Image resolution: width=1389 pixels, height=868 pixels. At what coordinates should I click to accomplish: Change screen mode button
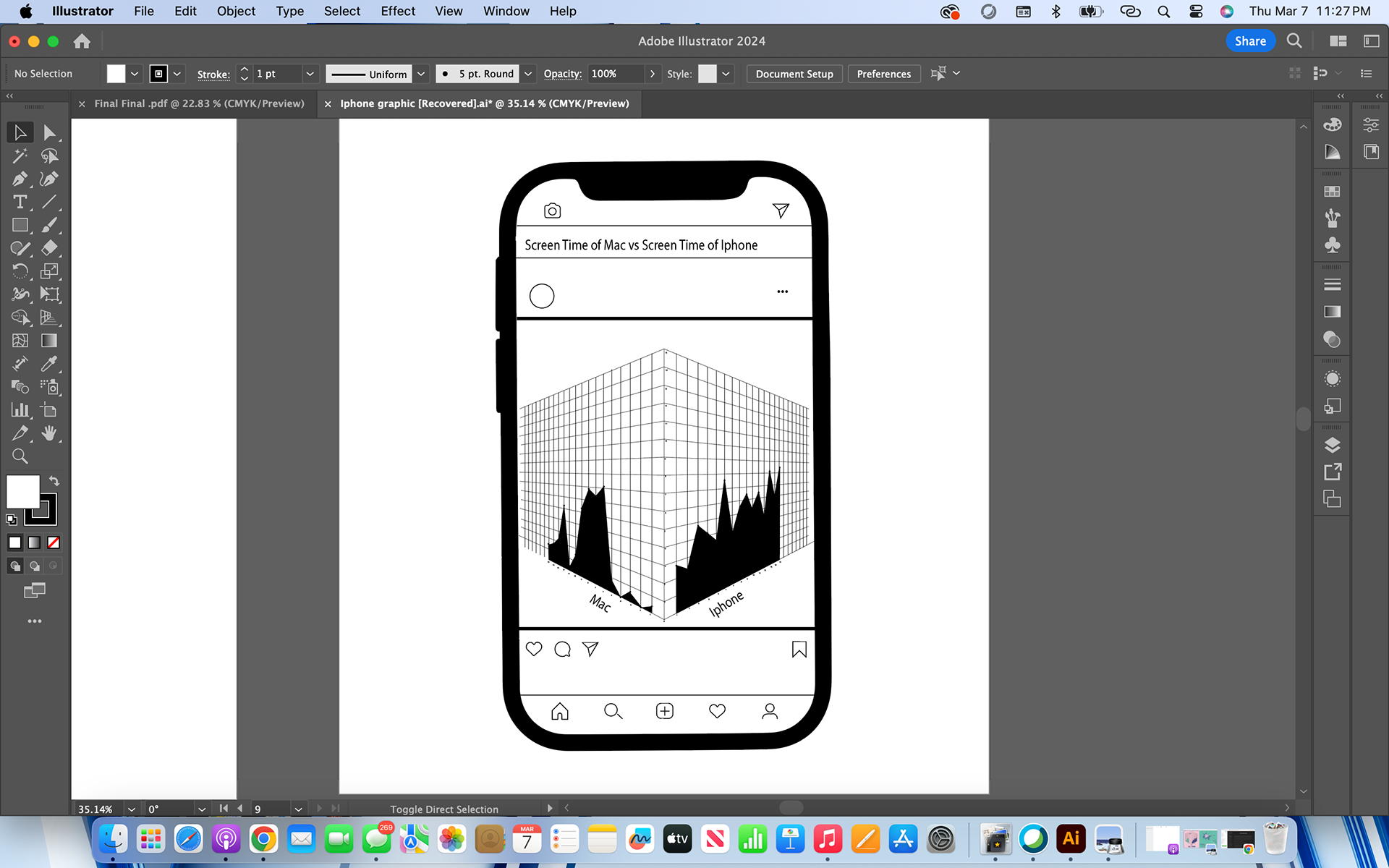pyautogui.click(x=34, y=591)
